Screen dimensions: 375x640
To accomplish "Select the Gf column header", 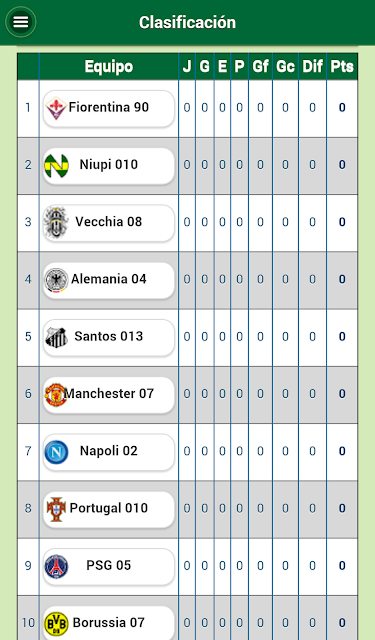I will point(260,66).
